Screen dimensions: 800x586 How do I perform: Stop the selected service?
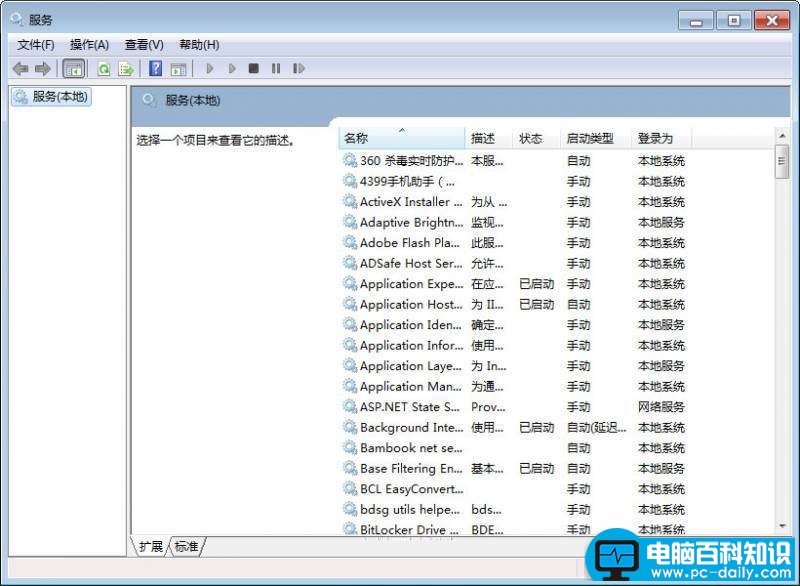(252, 68)
